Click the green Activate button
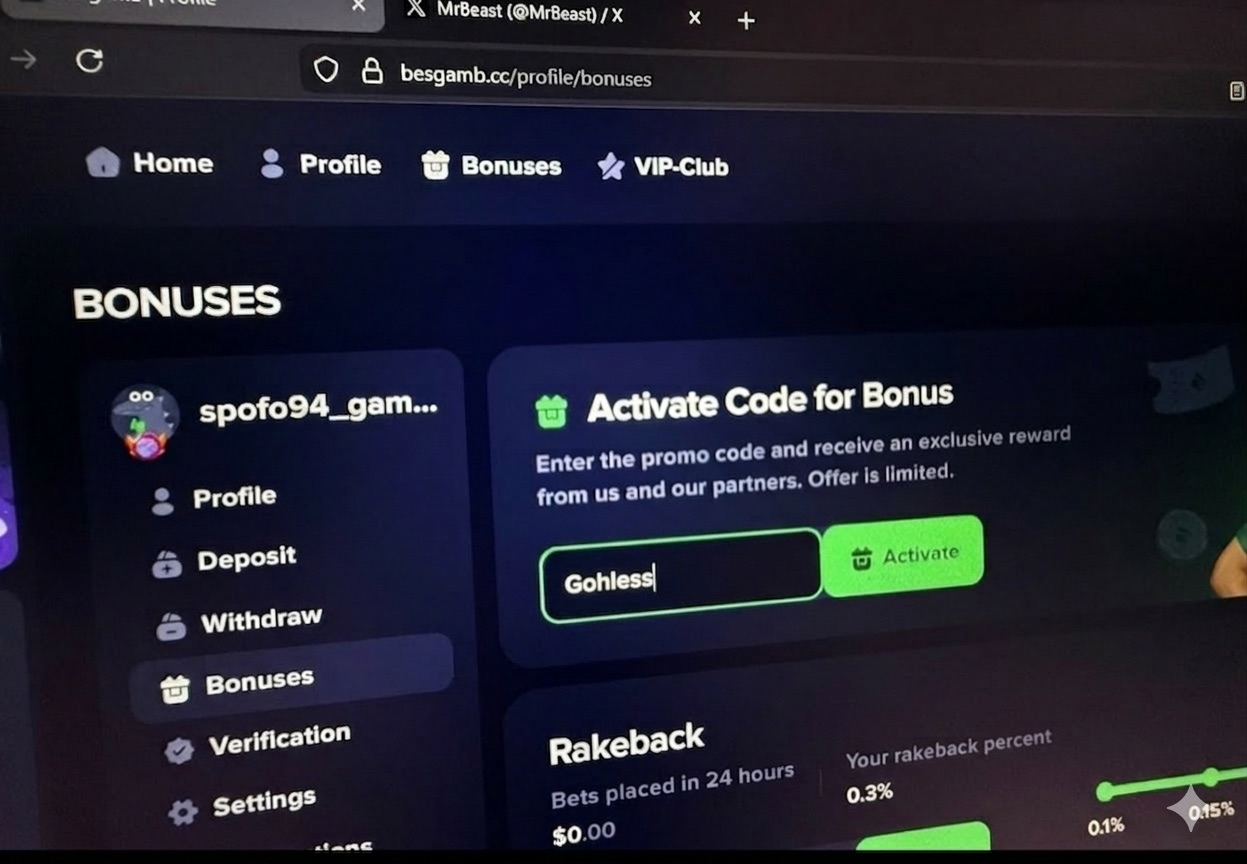 tap(903, 556)
